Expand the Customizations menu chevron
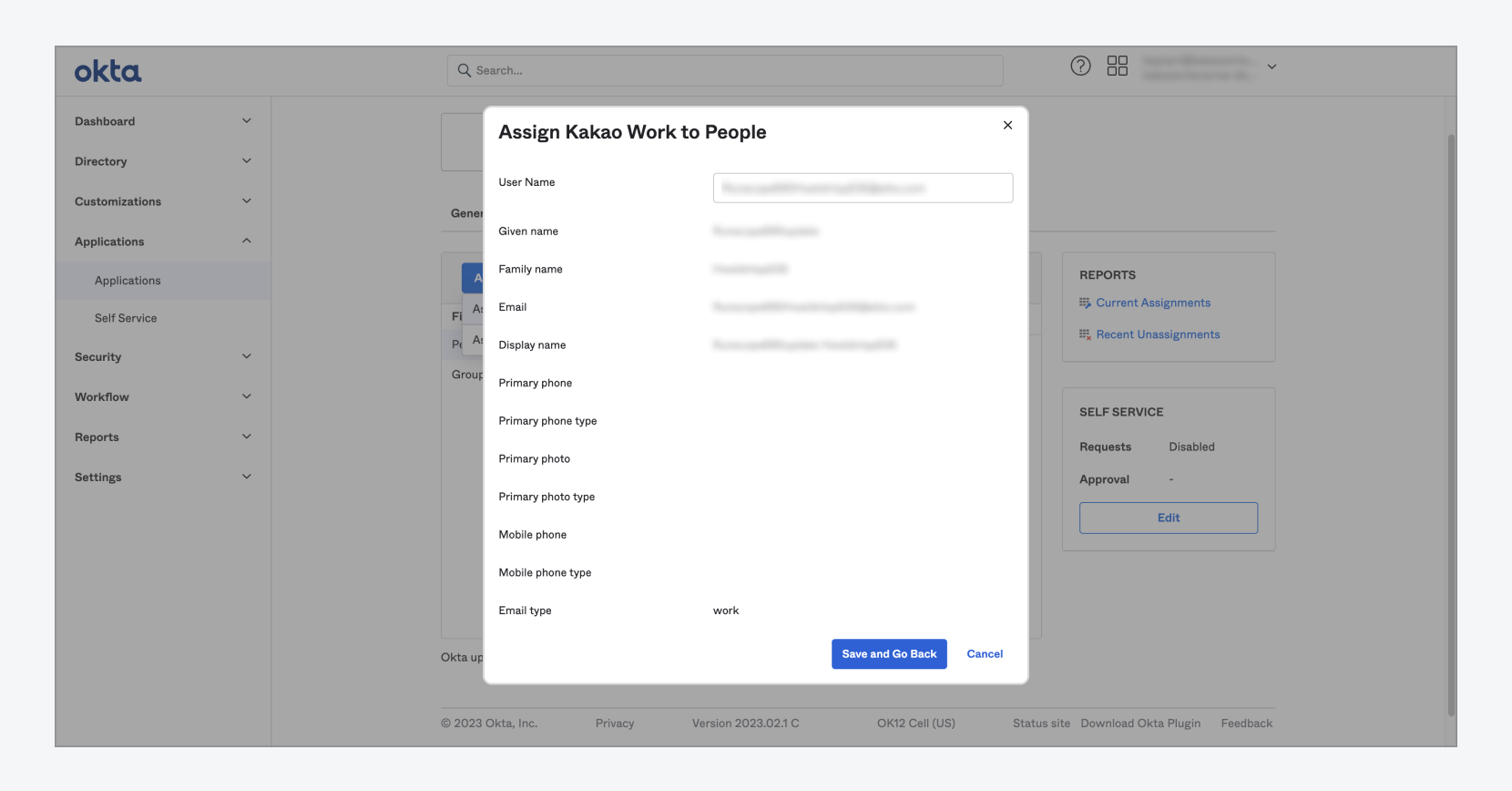The width and height of the screenshot is (1512, 791). (x=246, y=201)
